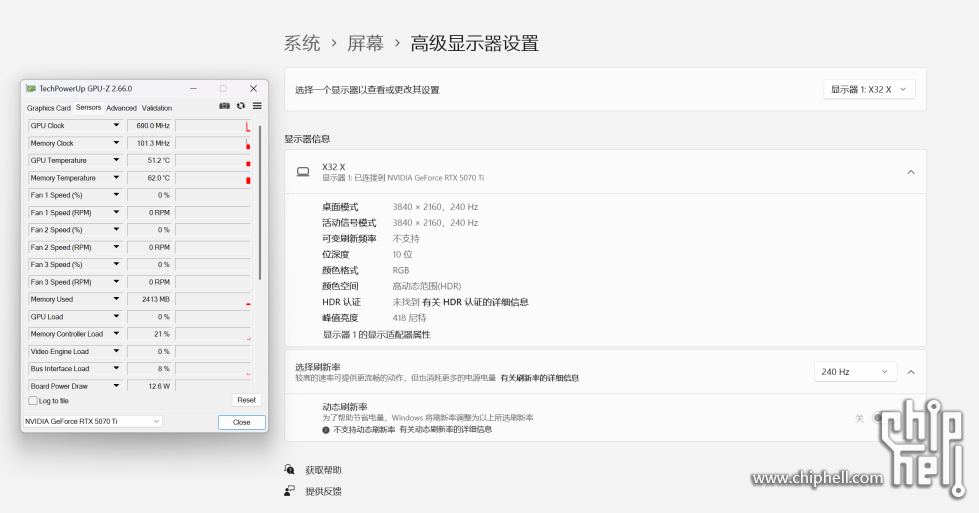
Task: Open the Memory Controller Load dropdown
Action: [116, 334]
